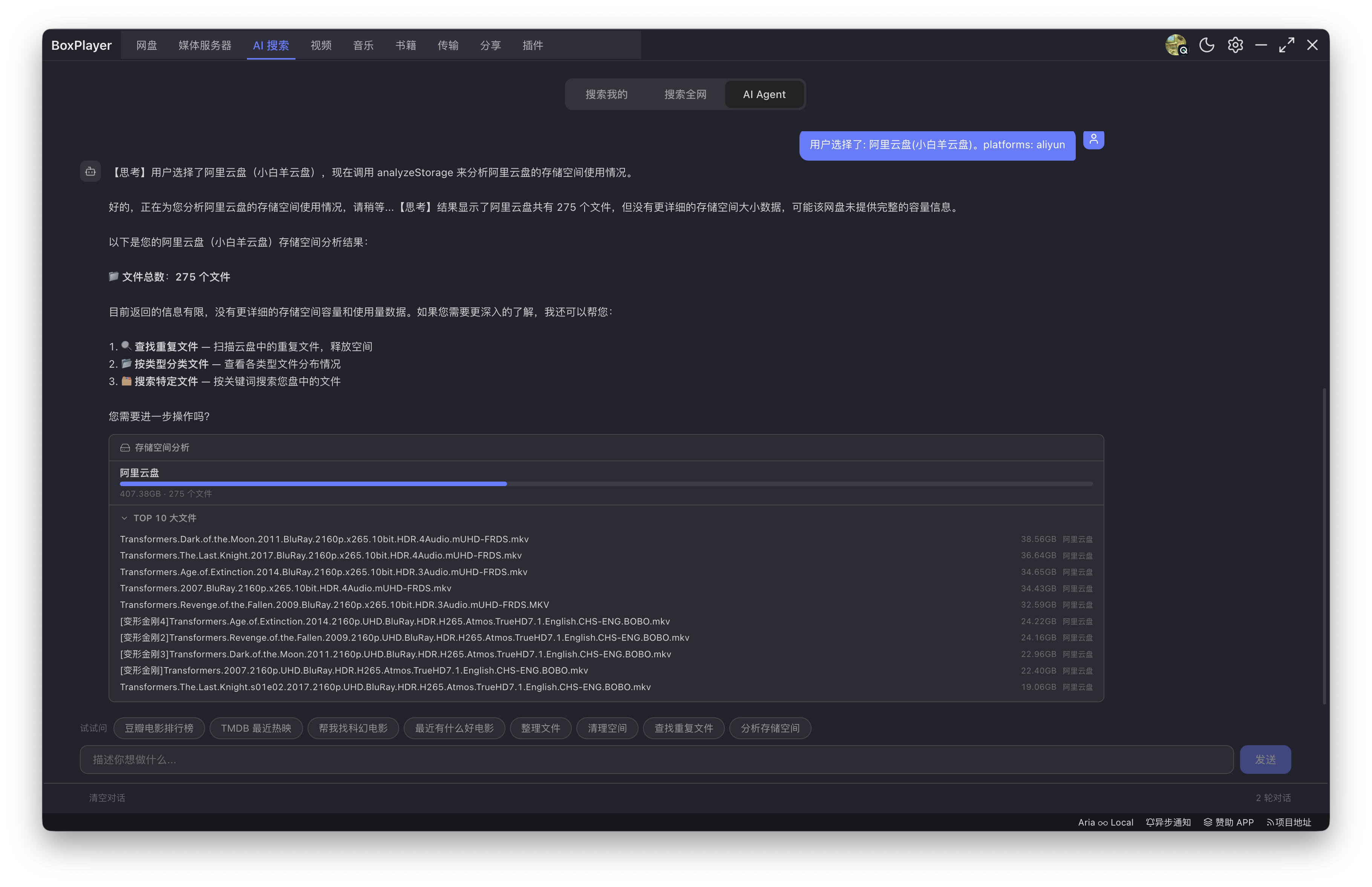Click [变形金刚2]Transformers.Revenge.of.the.Fallen file row
Image resolution: width=1372 pixels, height=887 pixels.
[606, 638]
